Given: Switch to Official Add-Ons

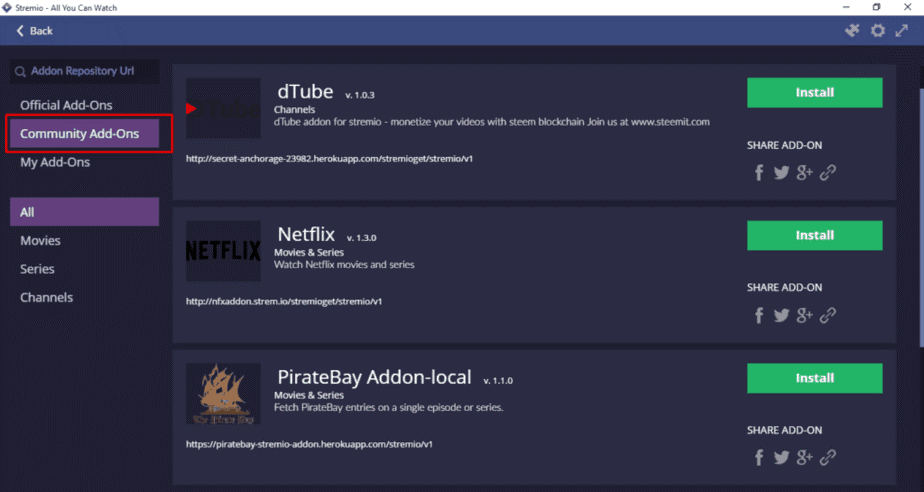Looking at the screenshot, I should click(x=66, y=105).
